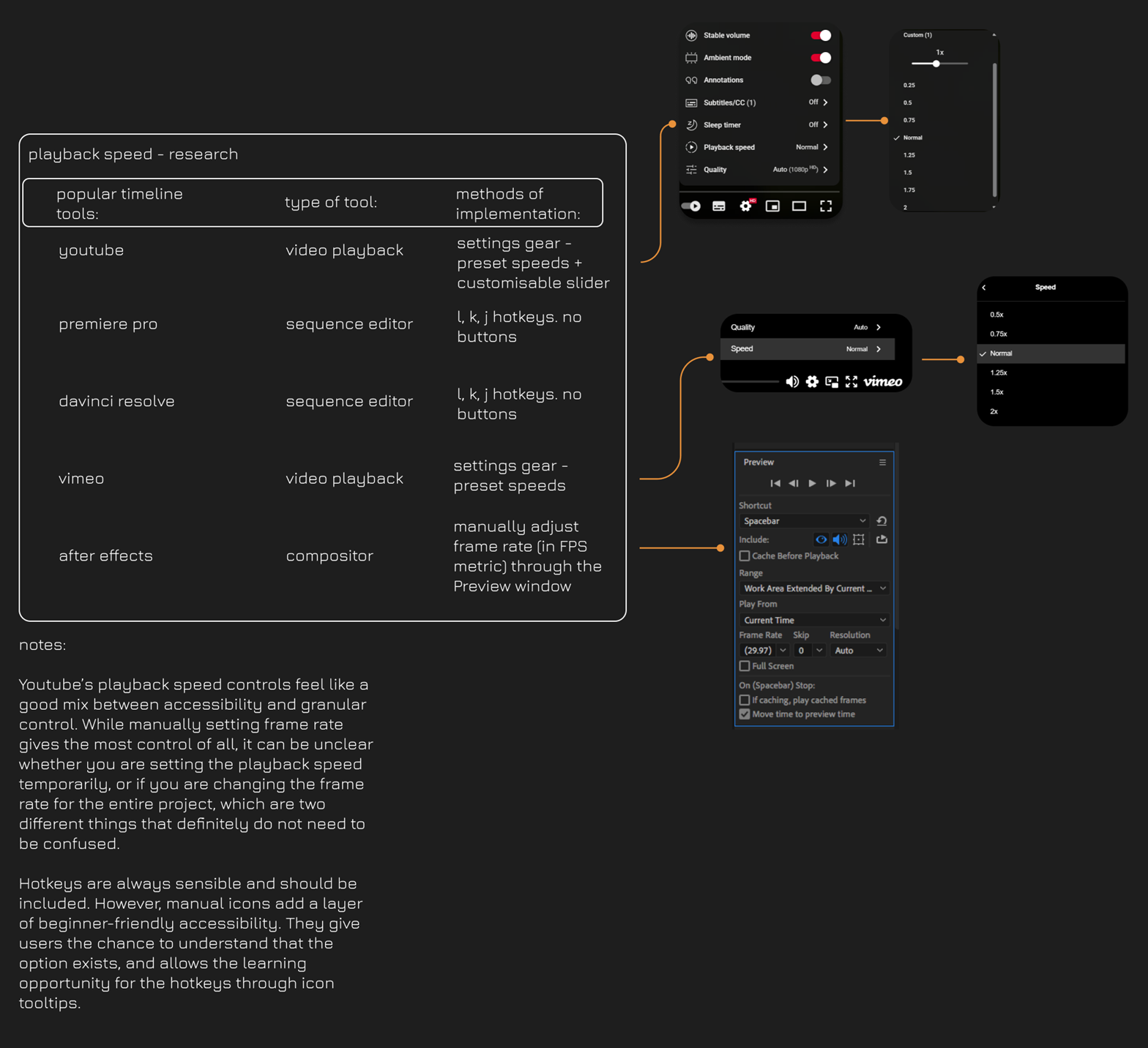Toggle video include eye icon in Preview
Image resolution: width=1148 pixels, height=1048 pixels.
tap(821, 539)
